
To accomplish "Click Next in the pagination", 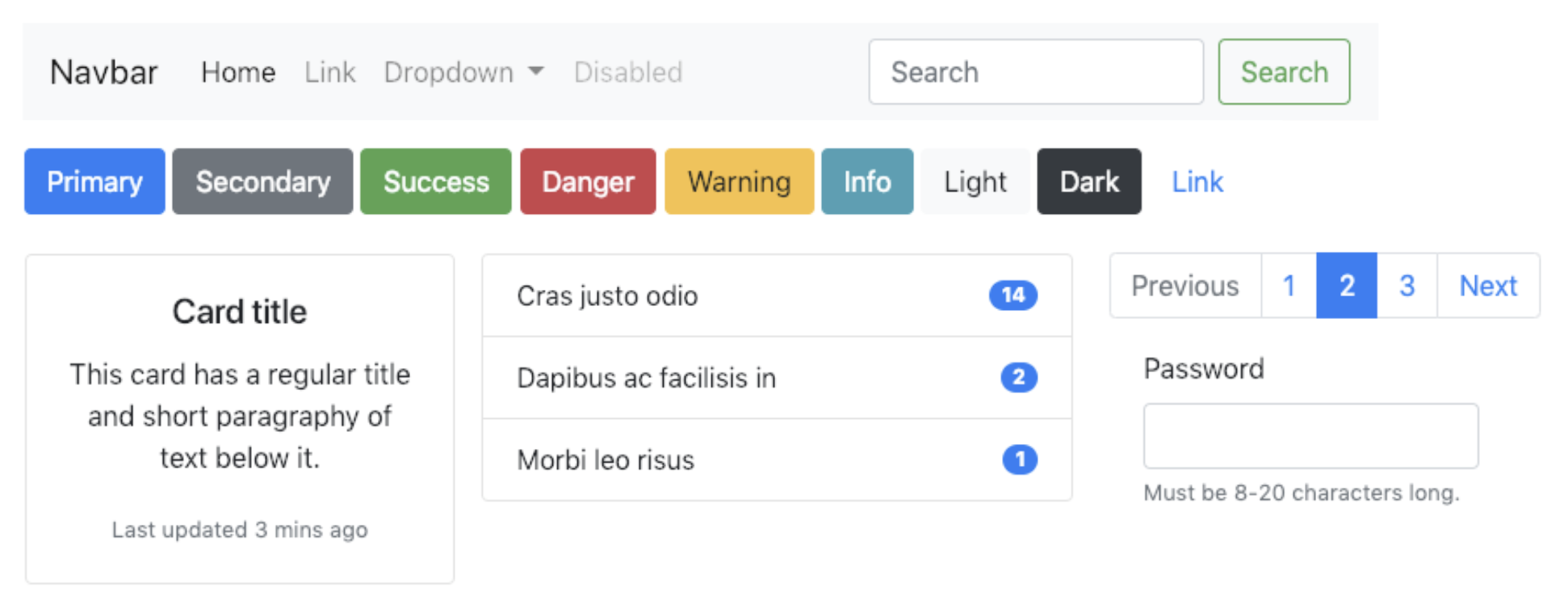I will click(1488, 286).
